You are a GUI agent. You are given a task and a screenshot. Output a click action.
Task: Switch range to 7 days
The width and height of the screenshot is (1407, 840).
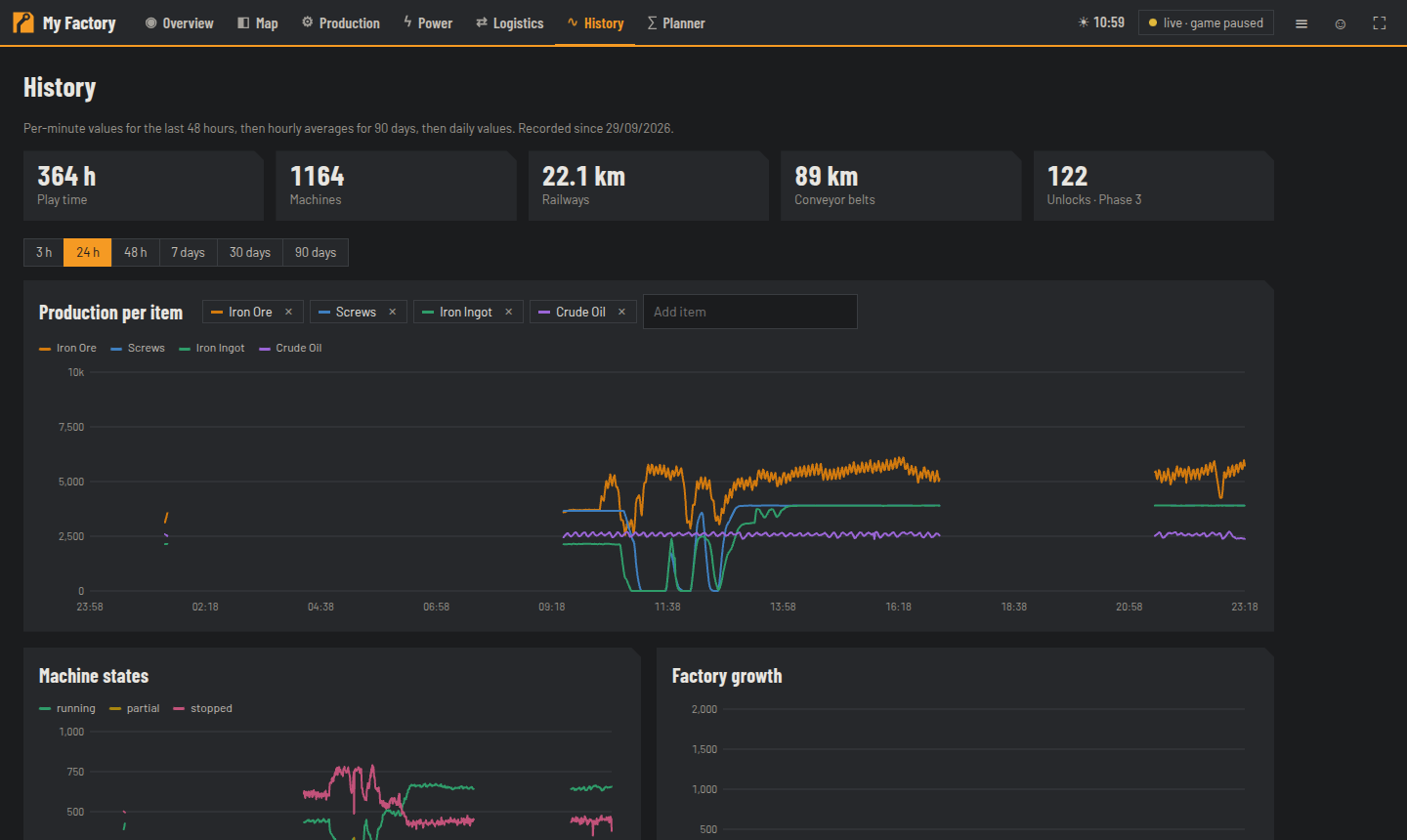pyautogui.click(x=189, y=252)
